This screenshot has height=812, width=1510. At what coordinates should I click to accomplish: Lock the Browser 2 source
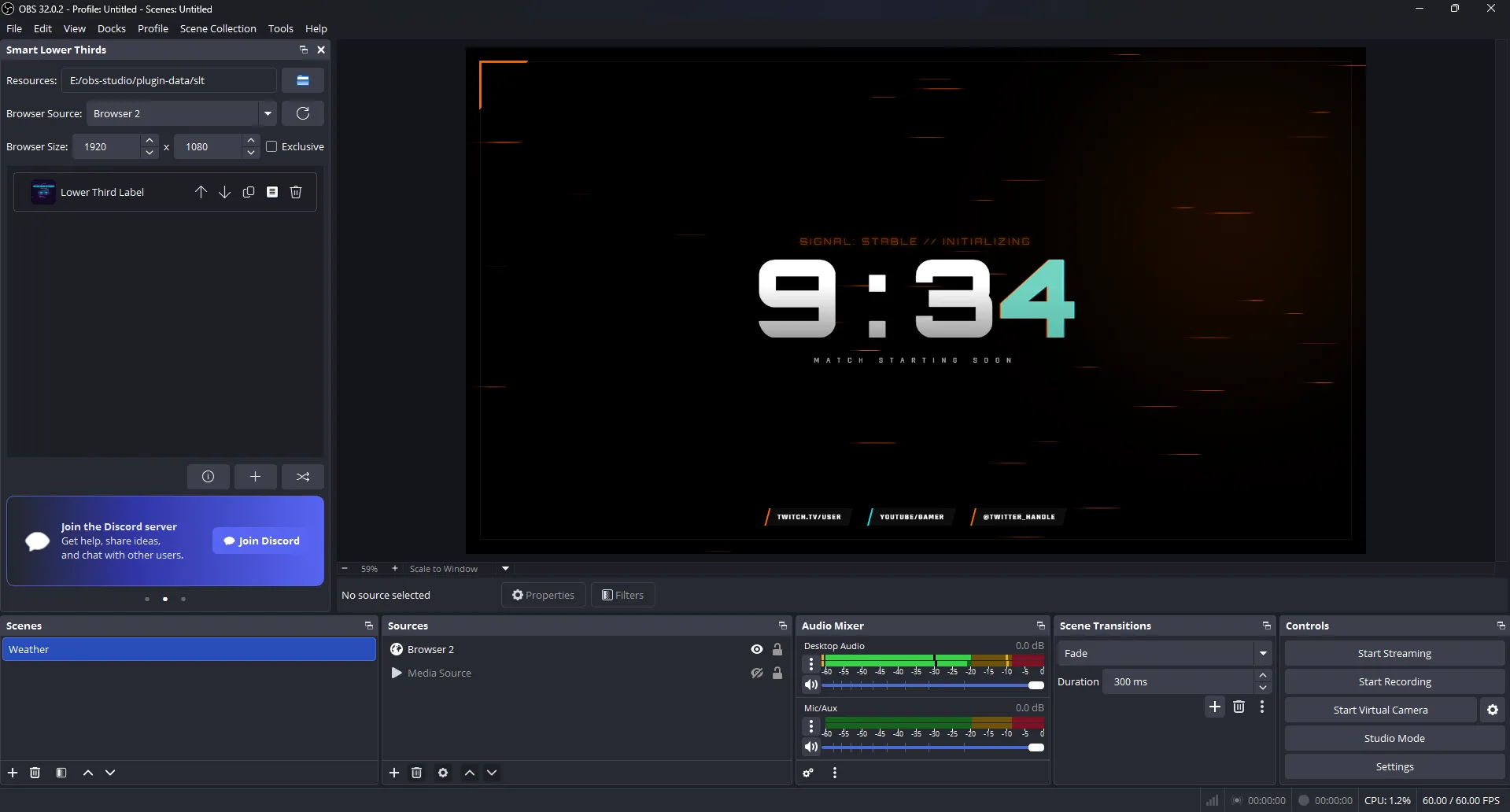click(x=777, y=649)
